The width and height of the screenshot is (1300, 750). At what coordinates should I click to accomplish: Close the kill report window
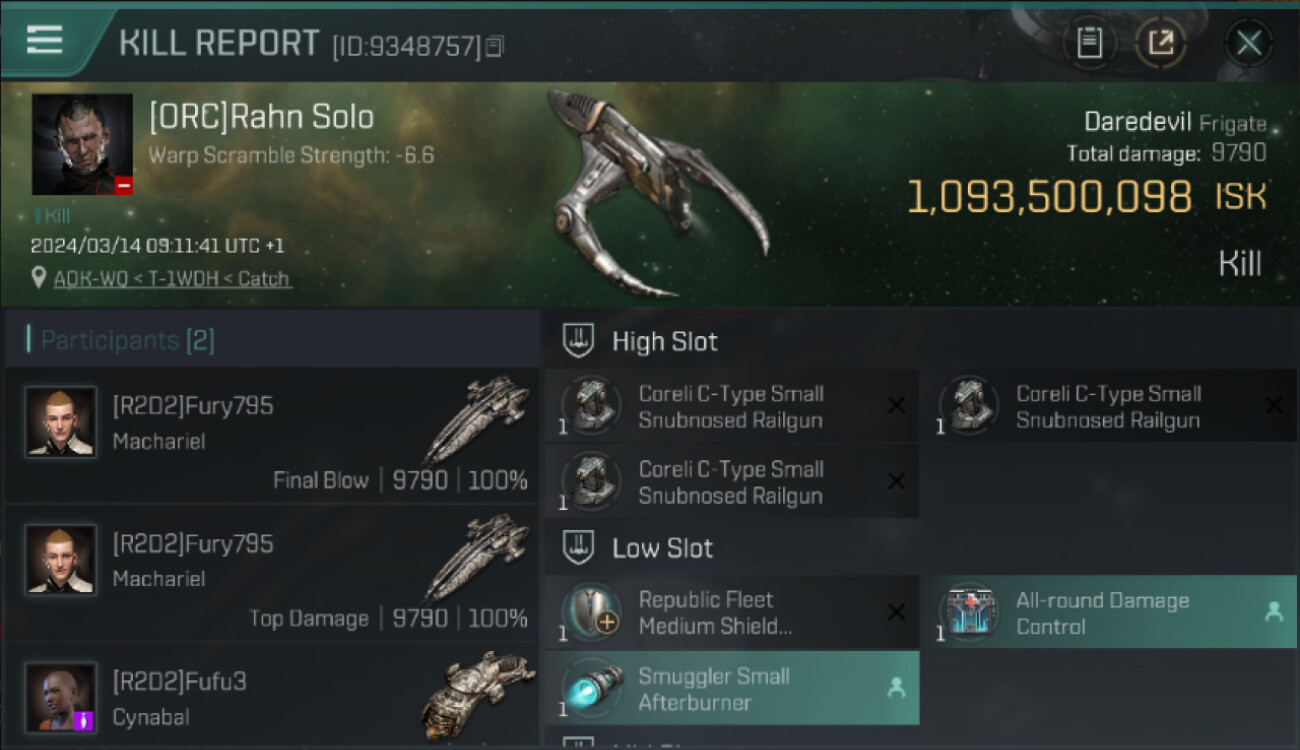(x=1248, y=43)
